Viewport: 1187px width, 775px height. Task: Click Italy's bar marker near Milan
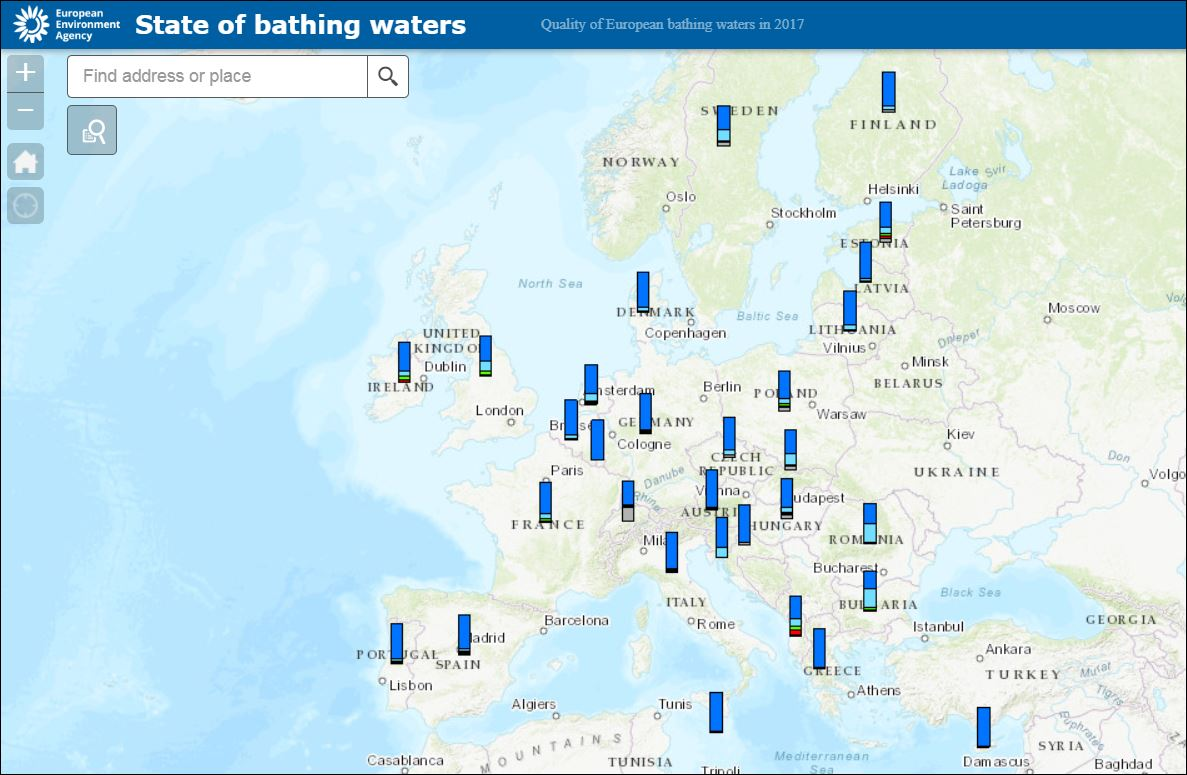click(x=671, y=551)
